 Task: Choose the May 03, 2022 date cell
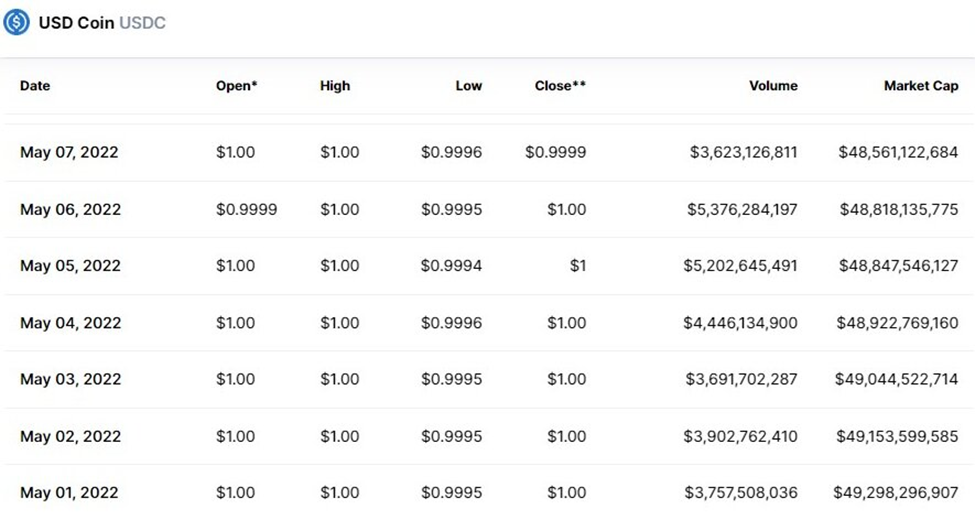70,379
